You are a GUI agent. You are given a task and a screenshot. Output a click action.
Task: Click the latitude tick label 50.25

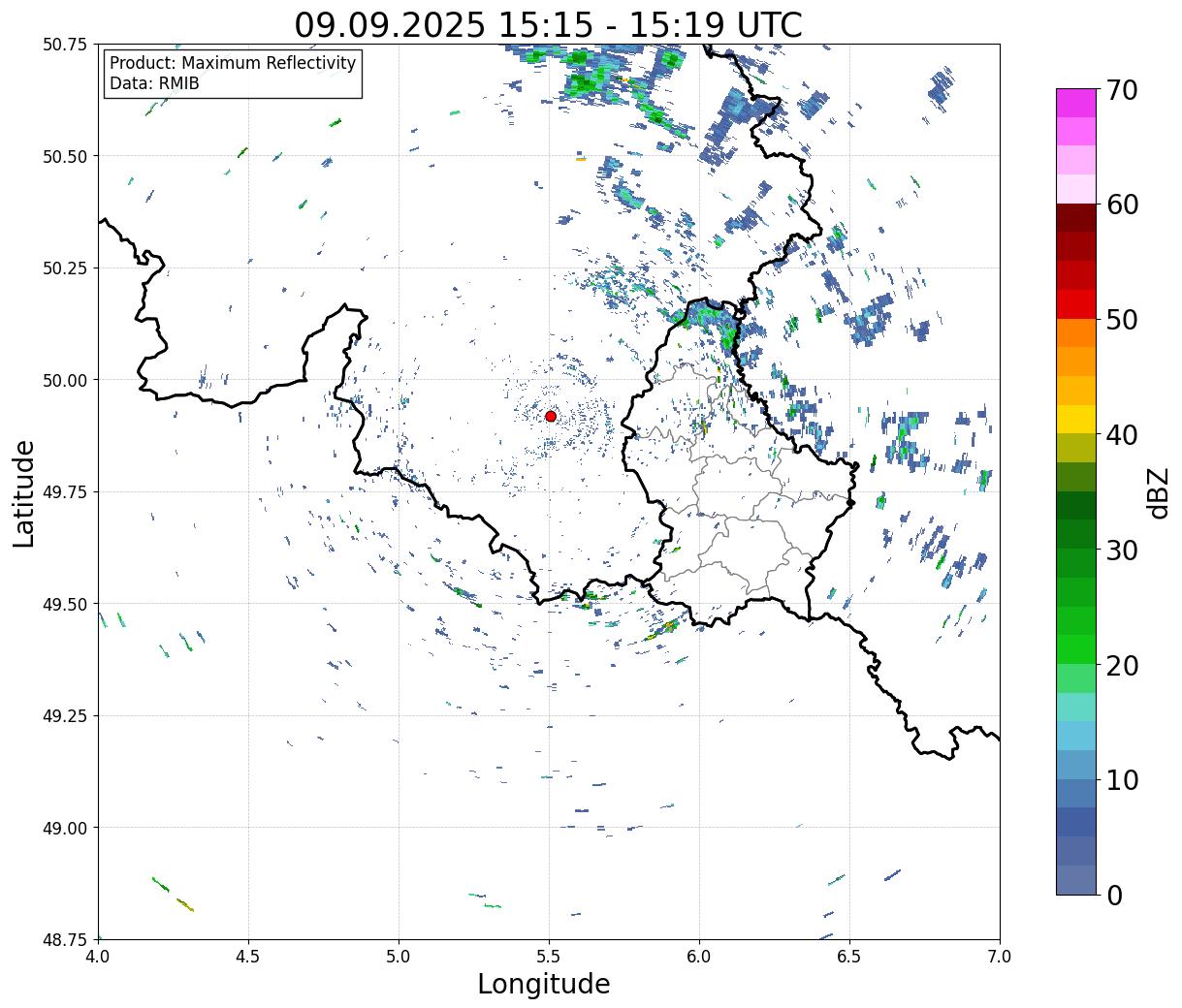pyautogui.click(x=65, y=268)
